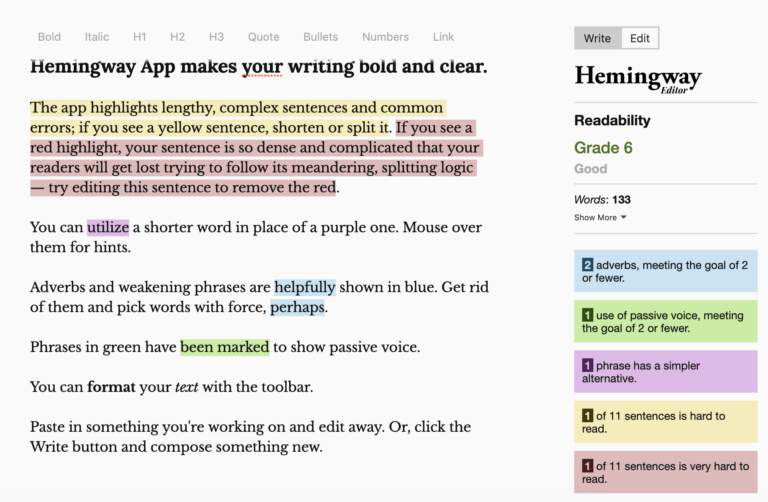This screenshot has width=768, height=502.
Task: Click the word count "133"
Action: tap(621, 200)
